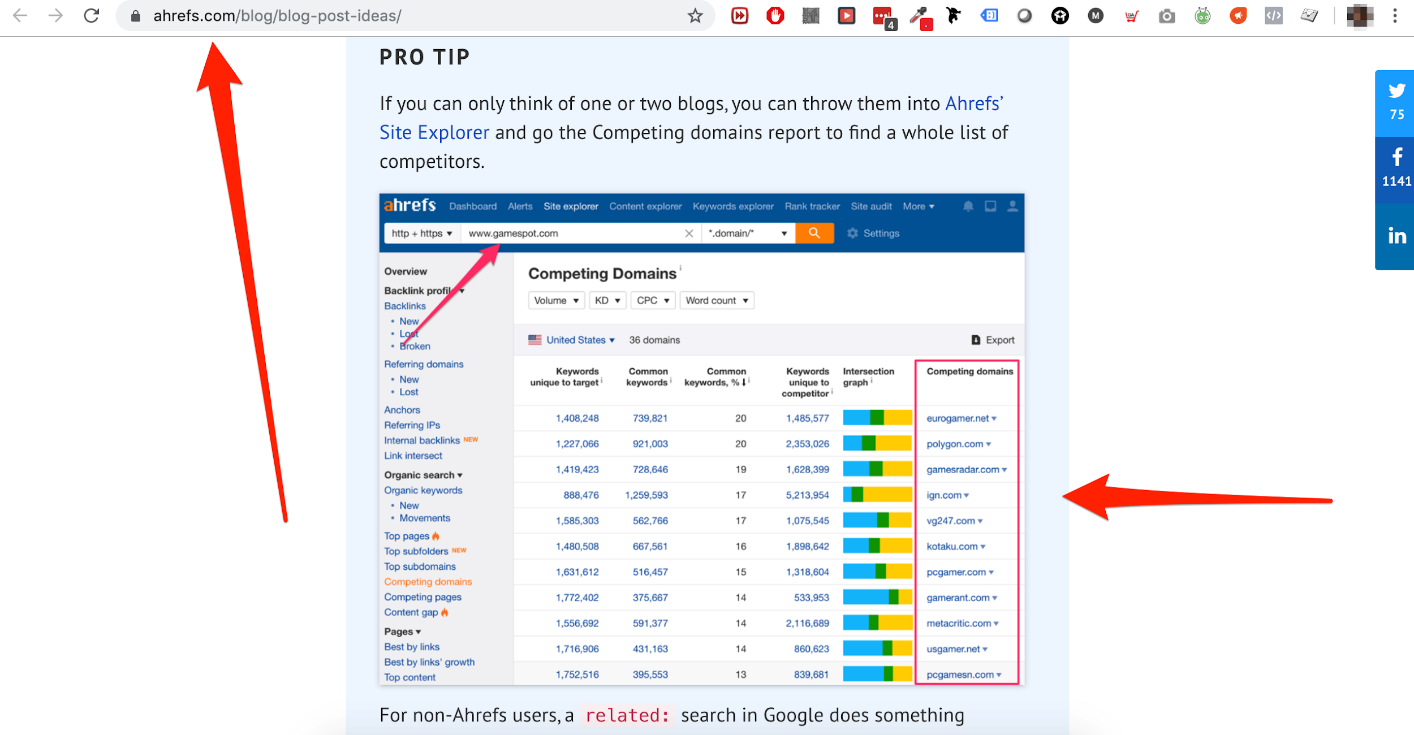Click Competing domains in the sidebar
Viewport: 1414px width, 735px height.
click(x=428, y=582)
